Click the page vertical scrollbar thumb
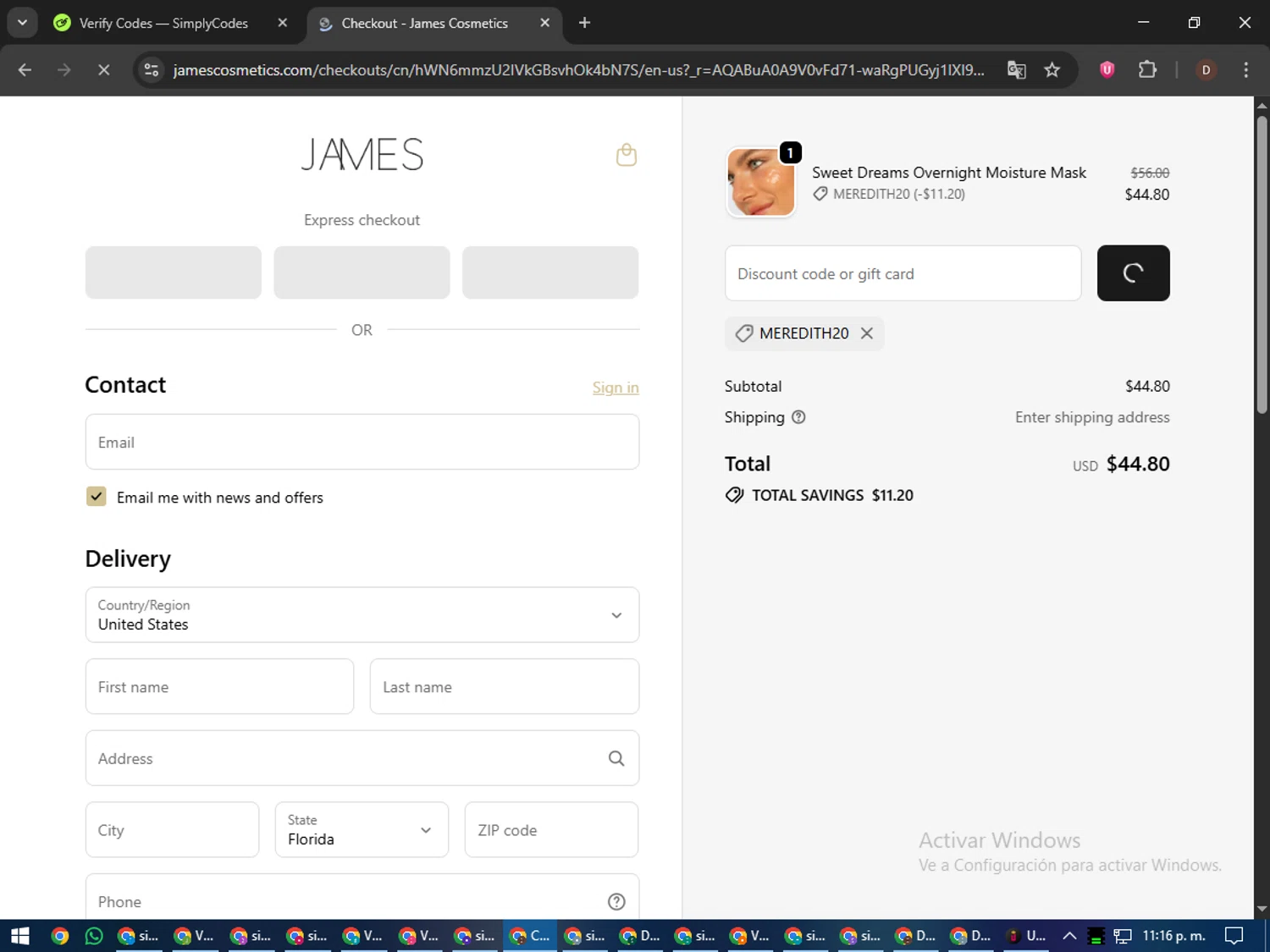Viewport: 1270px width, 952px height. (1262, 265)
